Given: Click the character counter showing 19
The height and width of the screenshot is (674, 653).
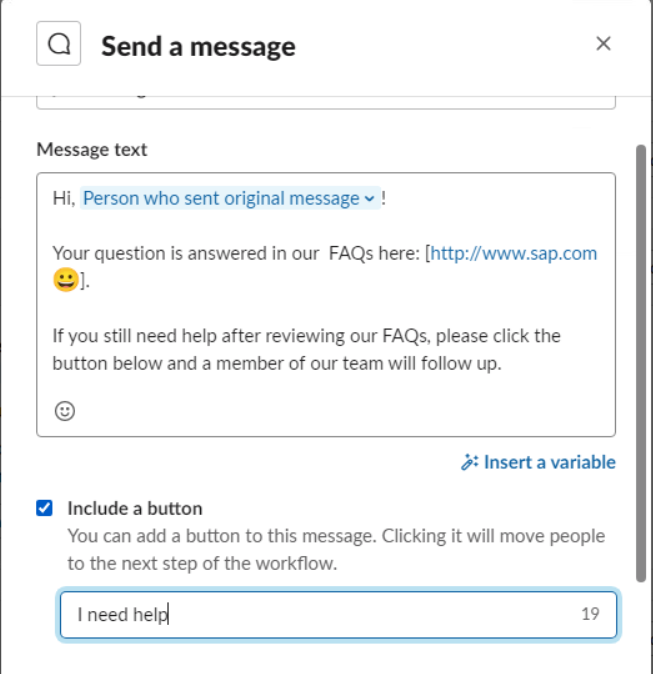Looking at the screenshot, I should 590,614.
